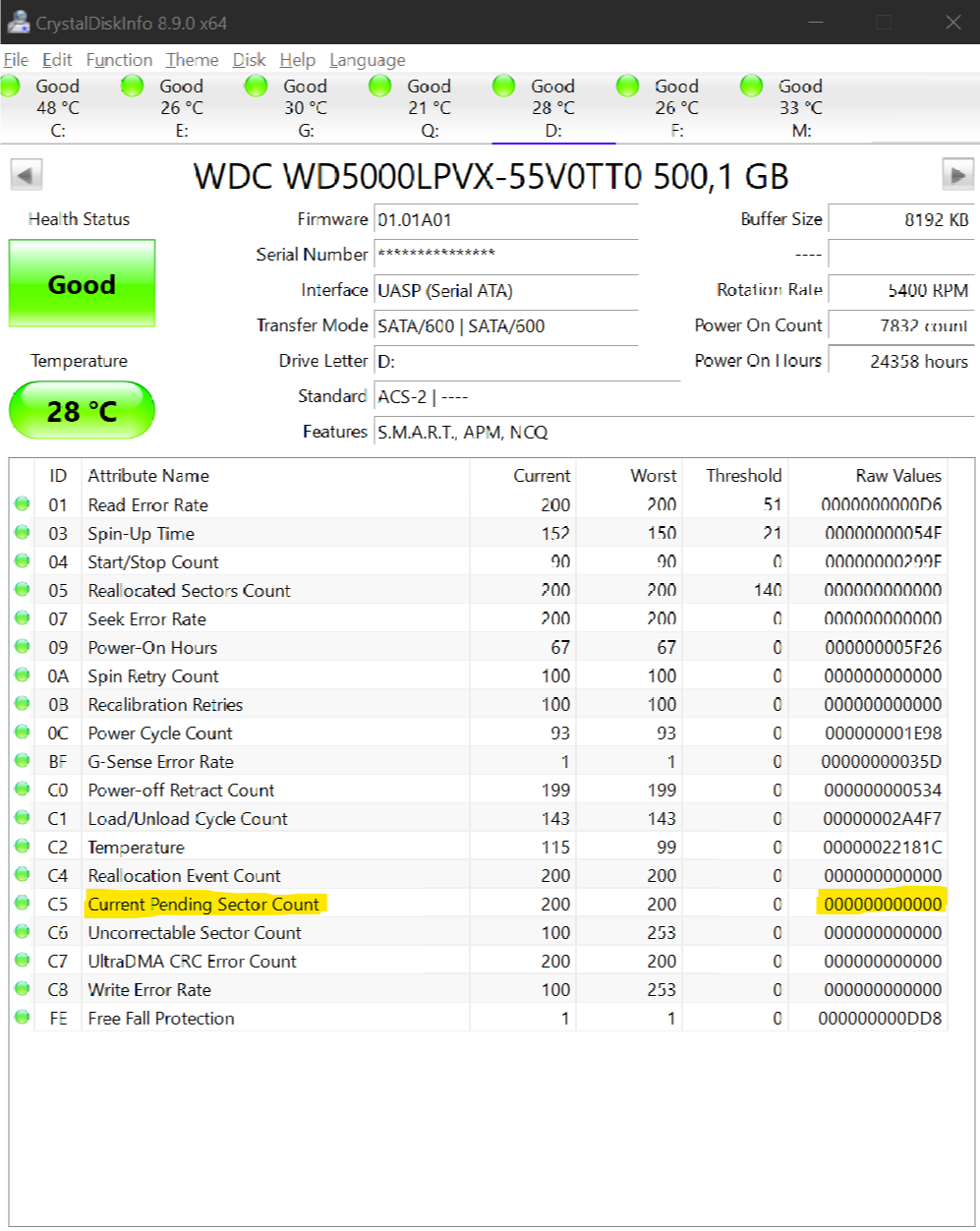Open the Theme menu
Image resolution: width=980 pixels, height=1231 pixels.
192,60
